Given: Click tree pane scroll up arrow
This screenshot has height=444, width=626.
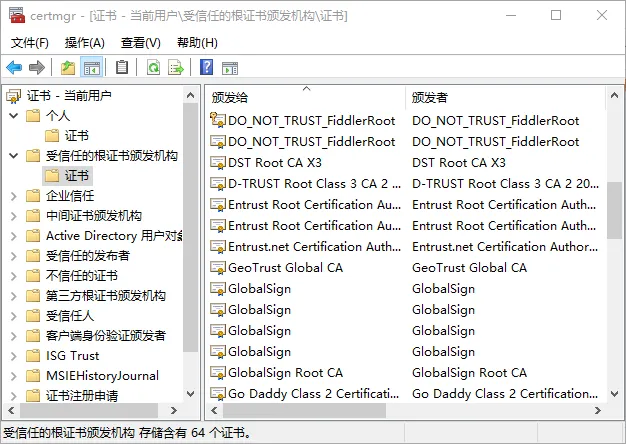Looking at the screenshot, I should tap(190, 95).
